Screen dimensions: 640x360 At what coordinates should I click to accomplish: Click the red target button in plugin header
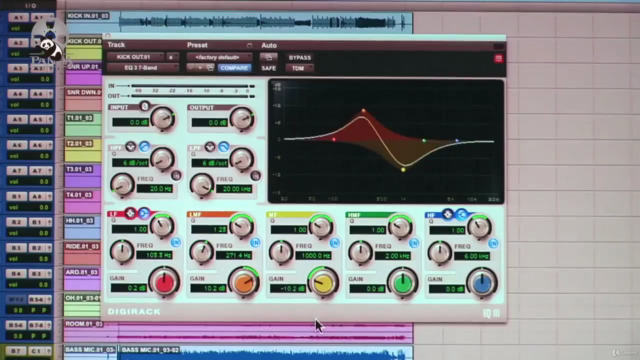[498, 58]
